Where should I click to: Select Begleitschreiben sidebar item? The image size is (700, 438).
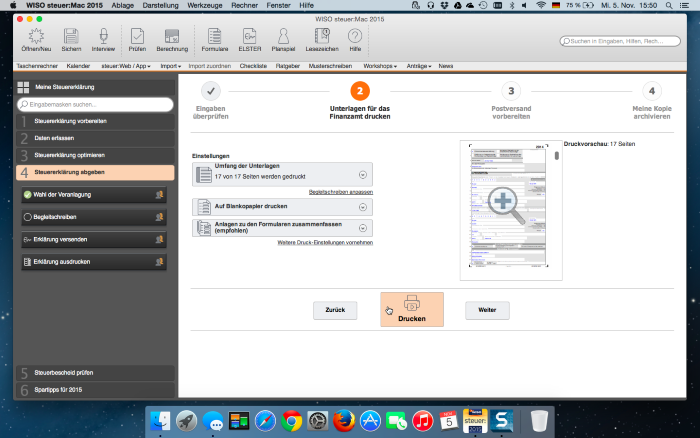(x=94, y=217)
